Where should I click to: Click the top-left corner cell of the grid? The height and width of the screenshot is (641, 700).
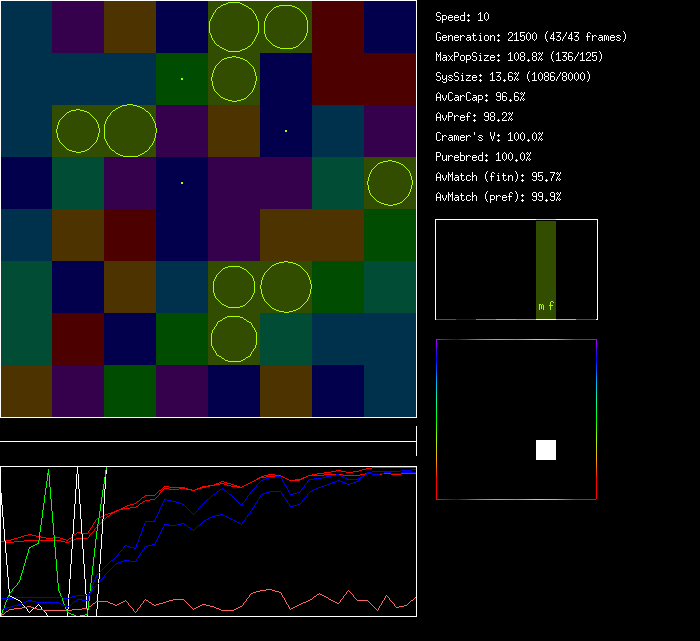26,27
